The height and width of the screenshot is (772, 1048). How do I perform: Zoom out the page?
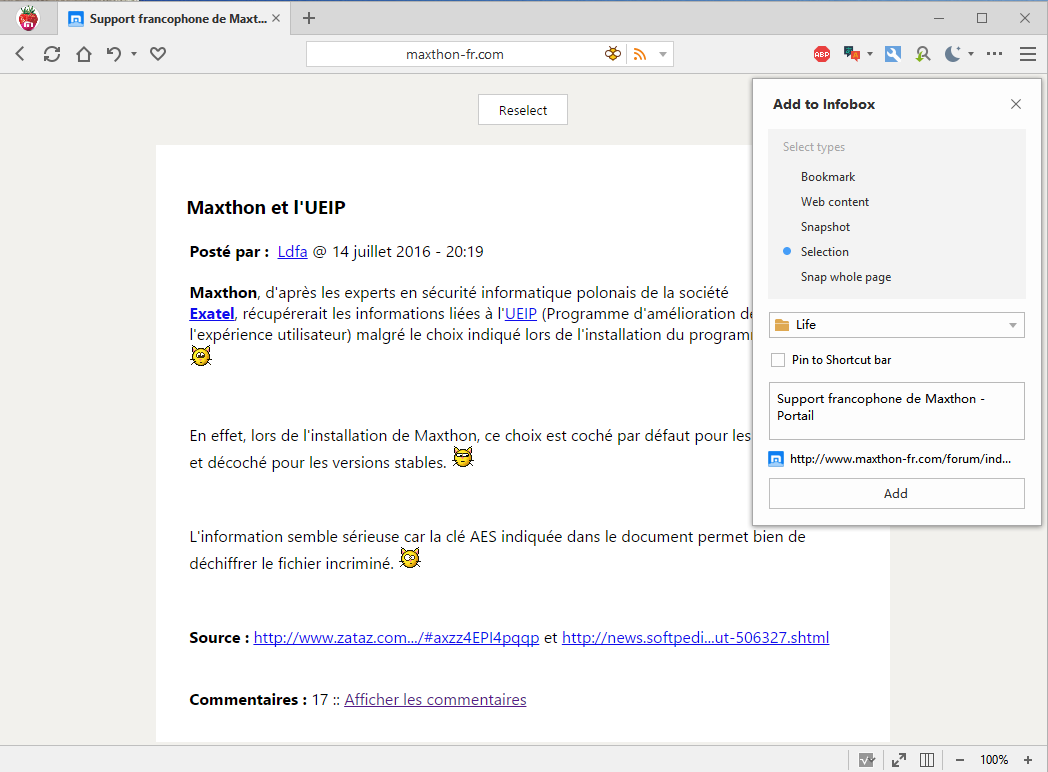tap(960, 760)
